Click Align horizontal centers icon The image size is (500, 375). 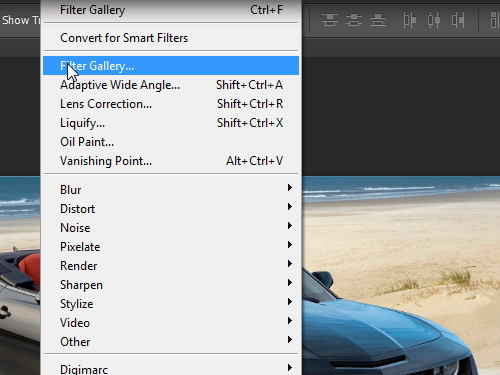434,20
